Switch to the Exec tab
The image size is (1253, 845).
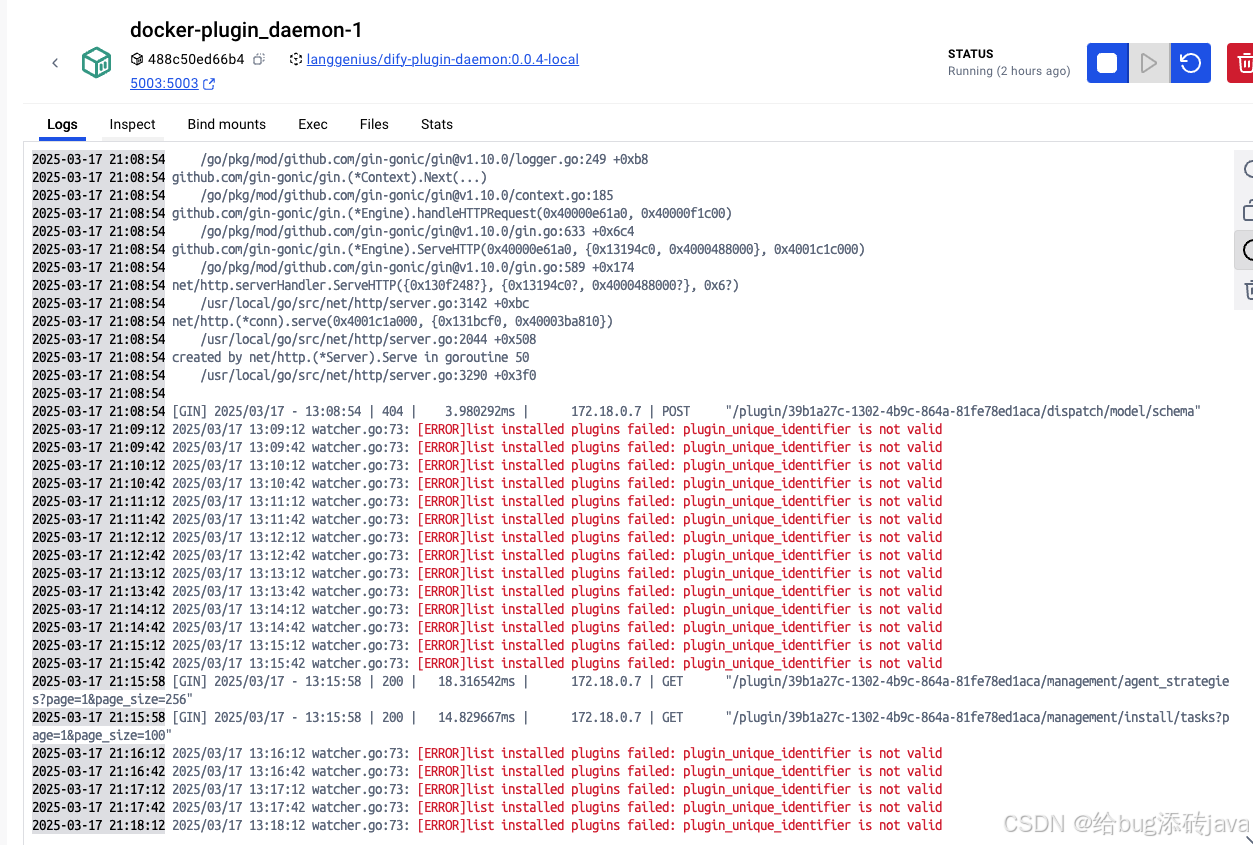coord(313,124)
